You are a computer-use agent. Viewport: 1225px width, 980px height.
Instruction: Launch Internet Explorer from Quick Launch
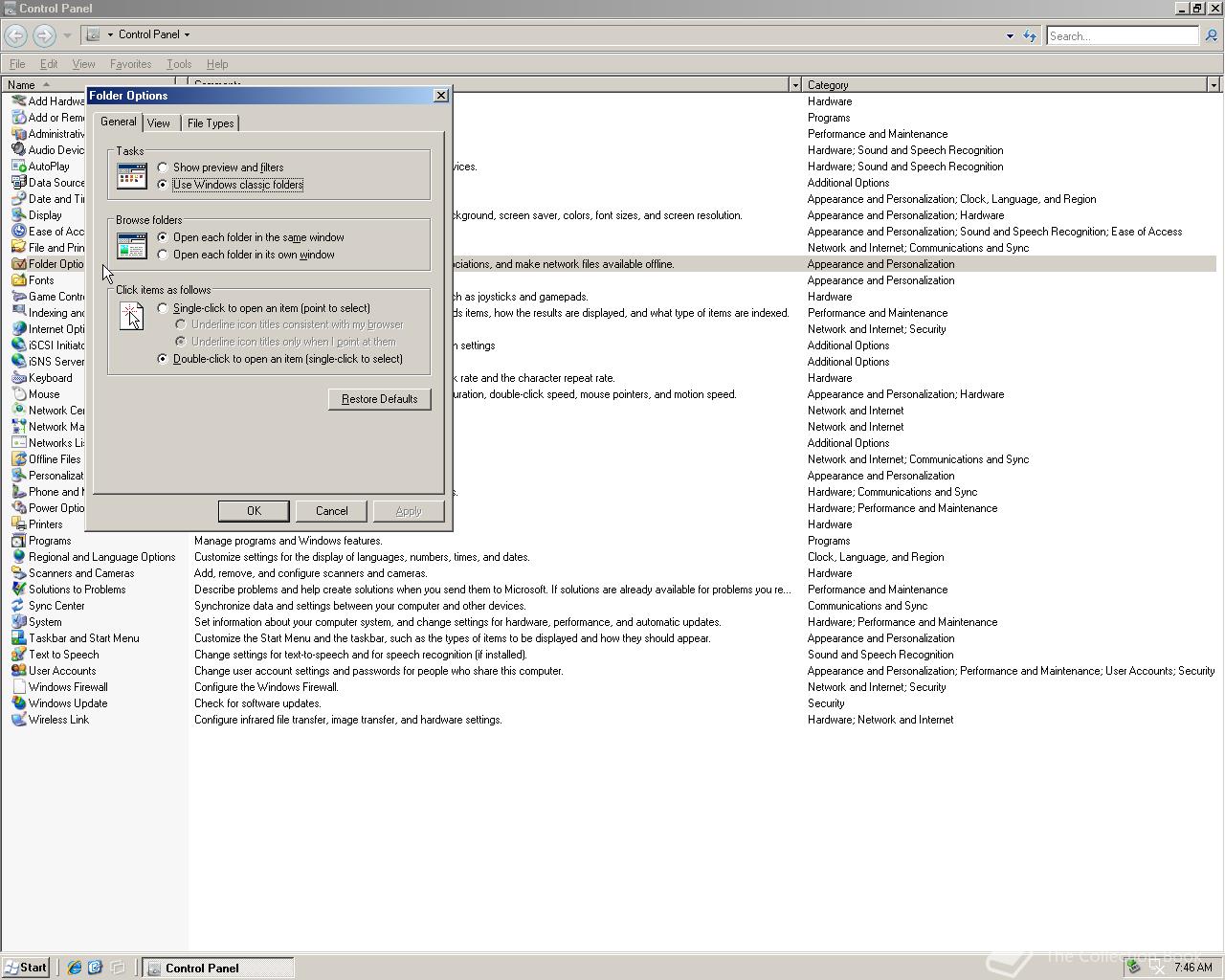pyautogui.click(x=74, y=968)
